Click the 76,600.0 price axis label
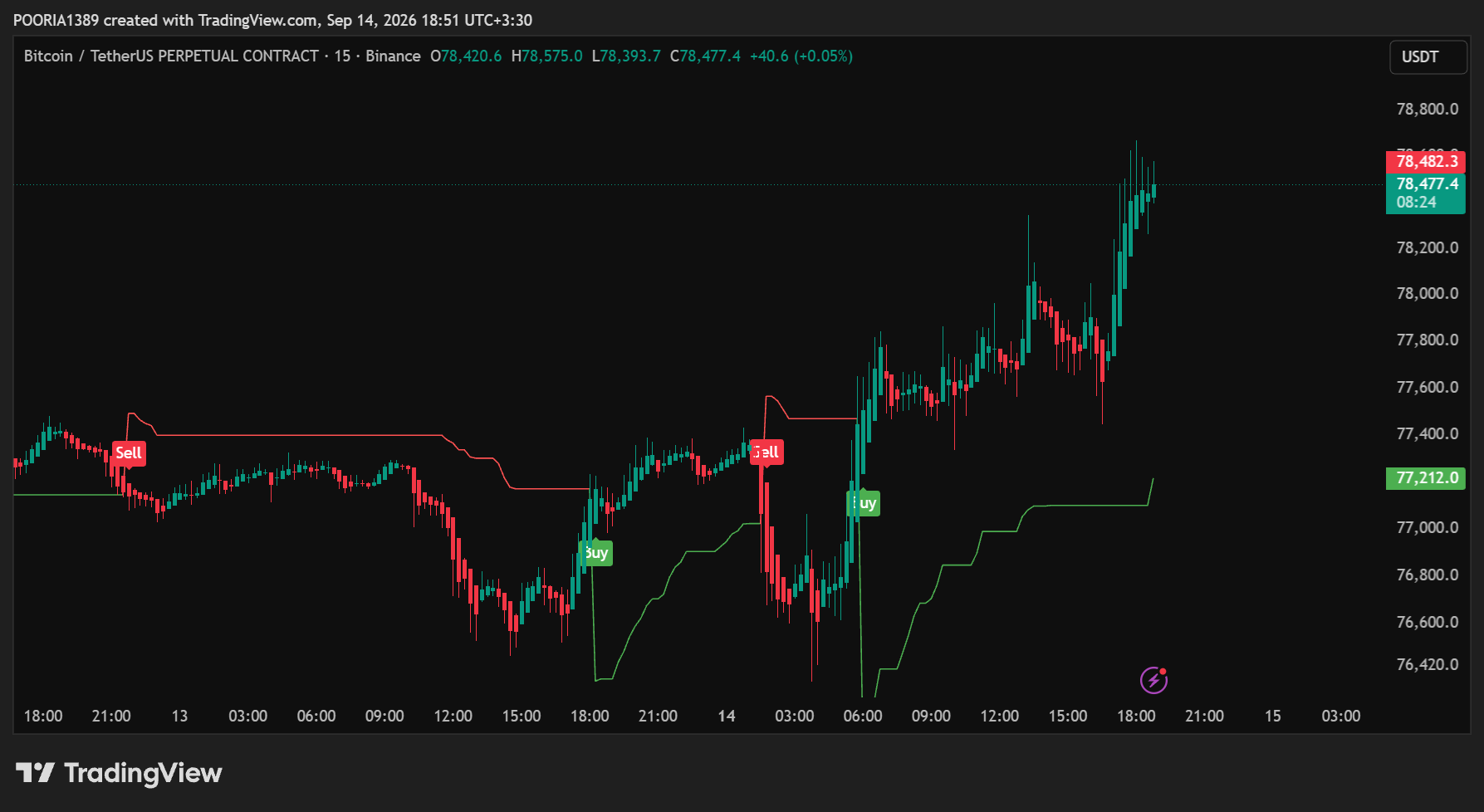This screenshot has height=812, width=1484. [1427, 623]
